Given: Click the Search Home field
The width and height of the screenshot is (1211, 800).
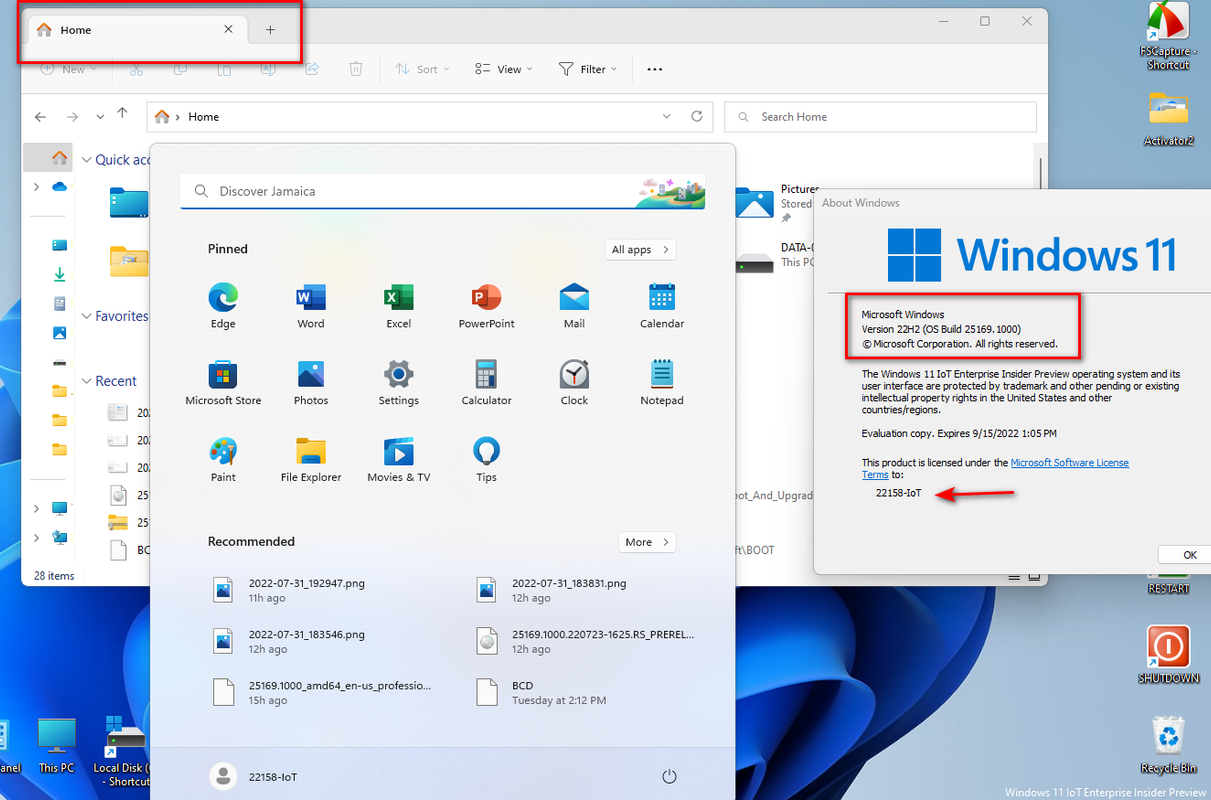Looking at the screenshot, I should 880,117.
